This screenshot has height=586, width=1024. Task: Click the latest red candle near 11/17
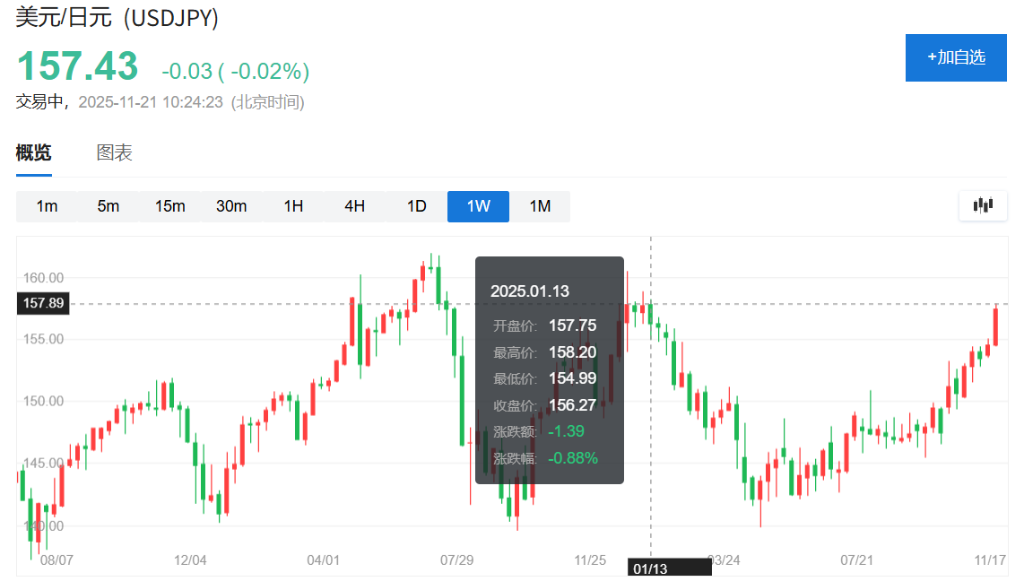coord(995,327)
